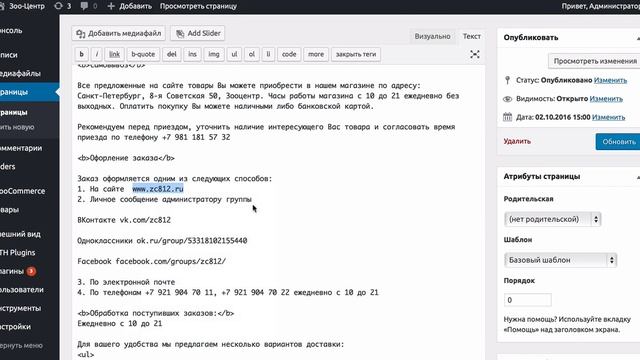Toggle distraction-free fullscreen editor icon
The width and height of the screenshot is (640, 360).
point(475,54)
